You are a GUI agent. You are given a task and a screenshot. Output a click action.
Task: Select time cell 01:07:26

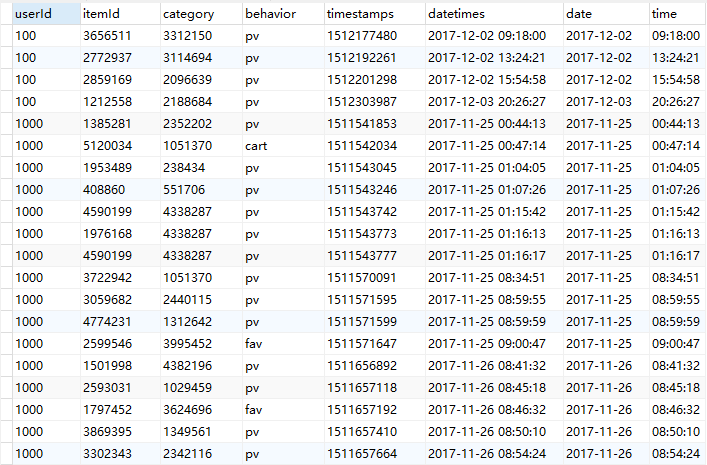point(678,190)
